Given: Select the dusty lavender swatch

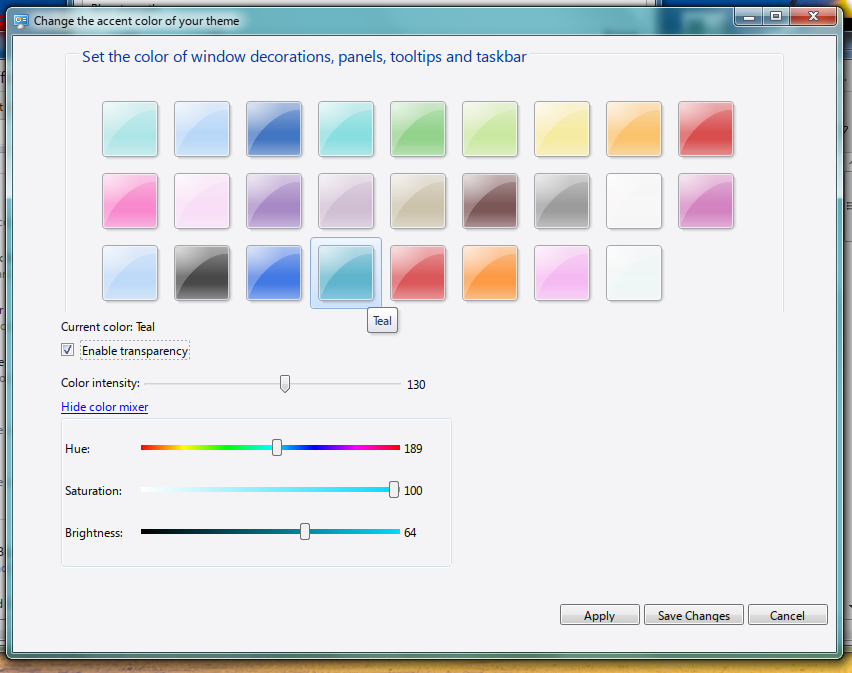Looking at the screenshot, I should pos(346,201).
